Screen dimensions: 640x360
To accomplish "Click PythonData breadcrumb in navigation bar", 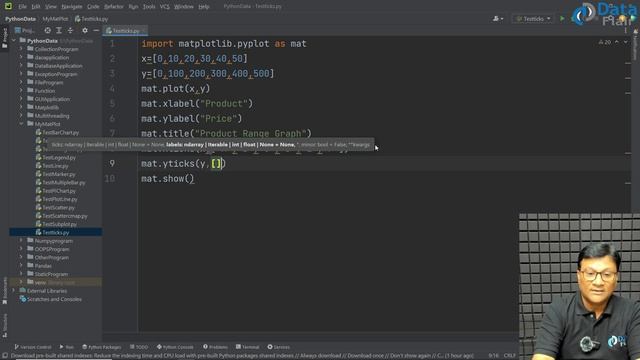I will (20, 19).
